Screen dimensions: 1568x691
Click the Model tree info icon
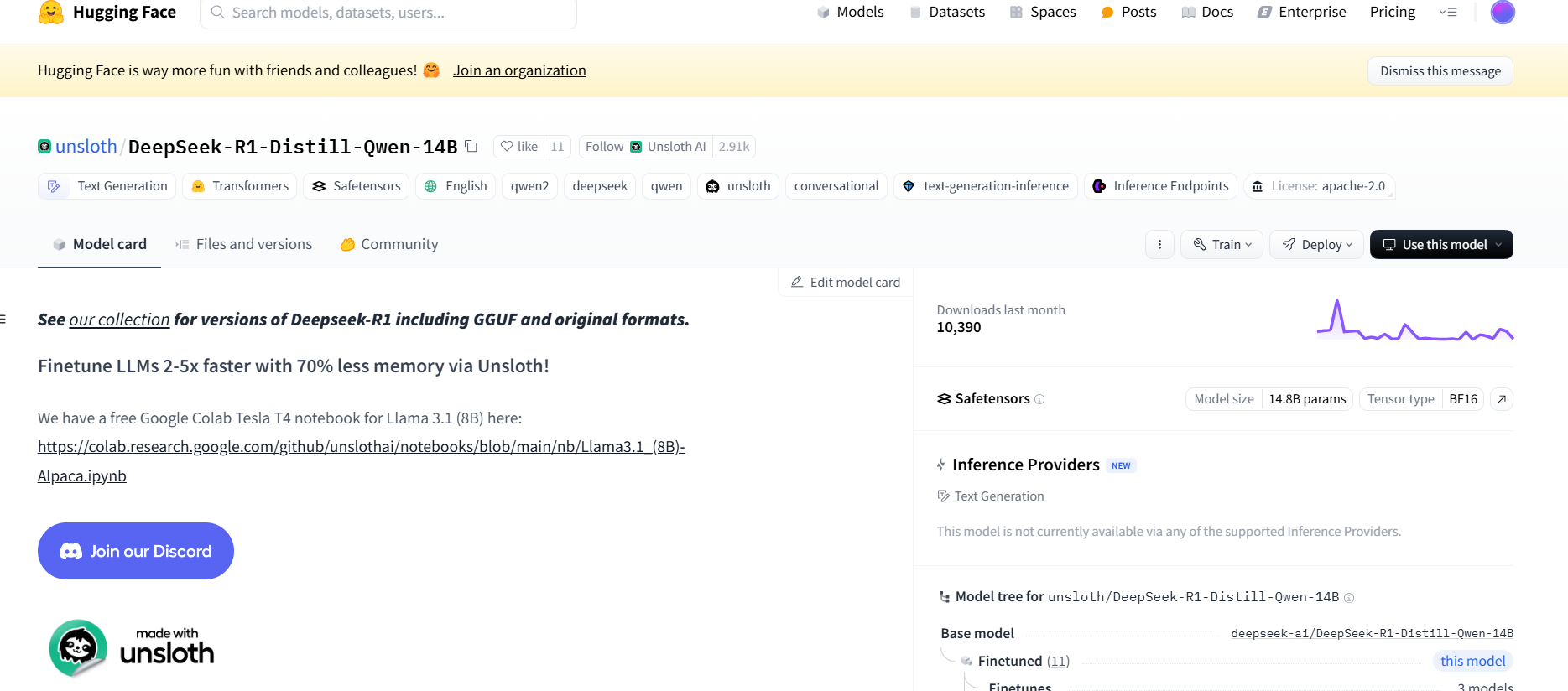1349,598
